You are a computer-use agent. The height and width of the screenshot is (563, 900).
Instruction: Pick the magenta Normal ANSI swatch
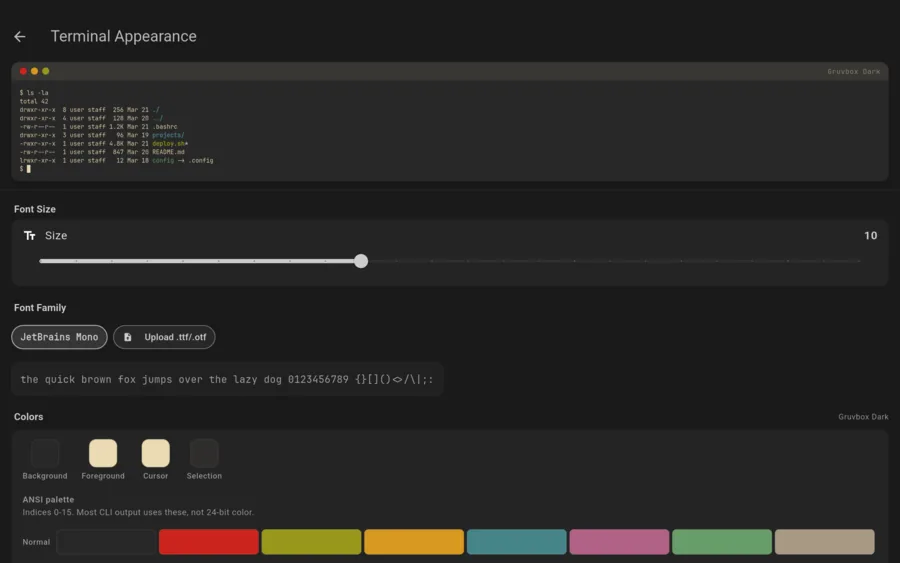[x=619, y=542]
